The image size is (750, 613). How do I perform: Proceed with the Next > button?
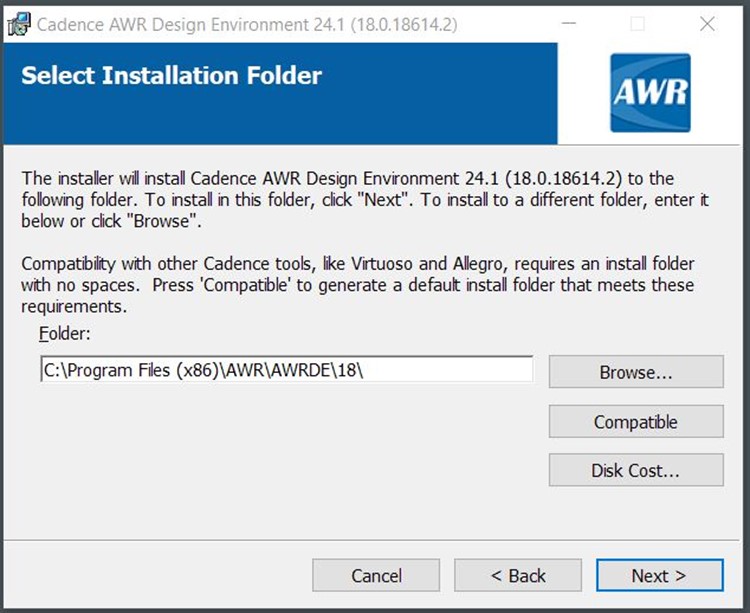click(660, 575)
